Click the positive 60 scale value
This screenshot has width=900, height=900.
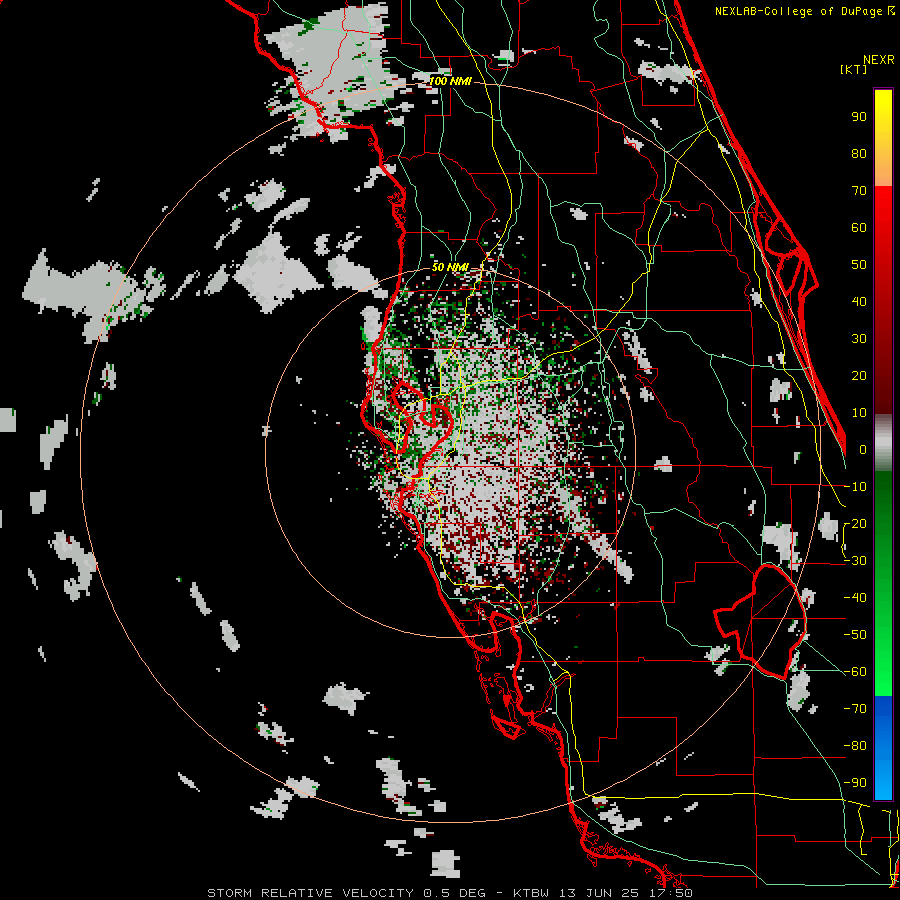859,227
